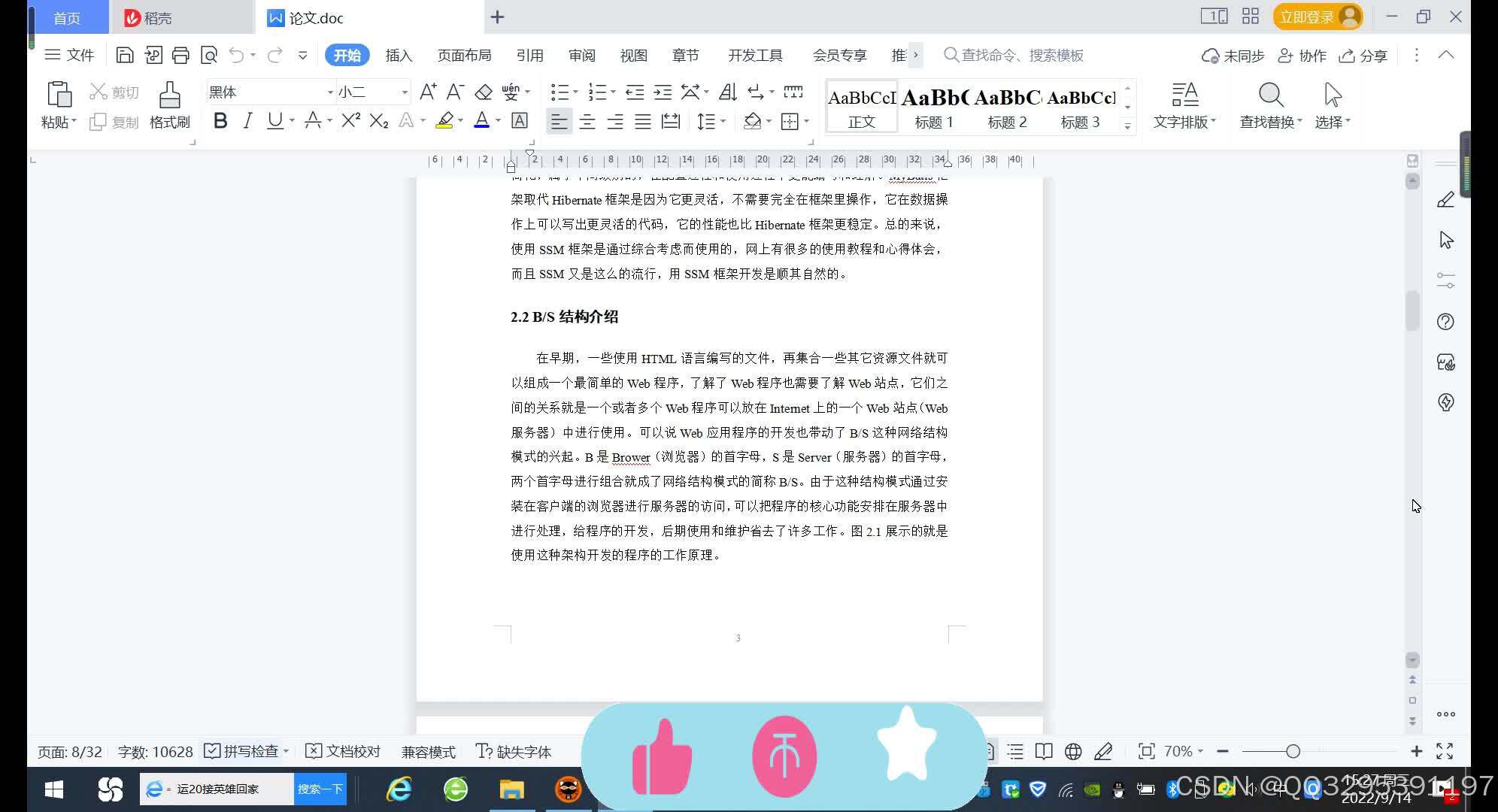Open Text Layout tool
Screen dimensions: 1498x812
click(1184, 105)
